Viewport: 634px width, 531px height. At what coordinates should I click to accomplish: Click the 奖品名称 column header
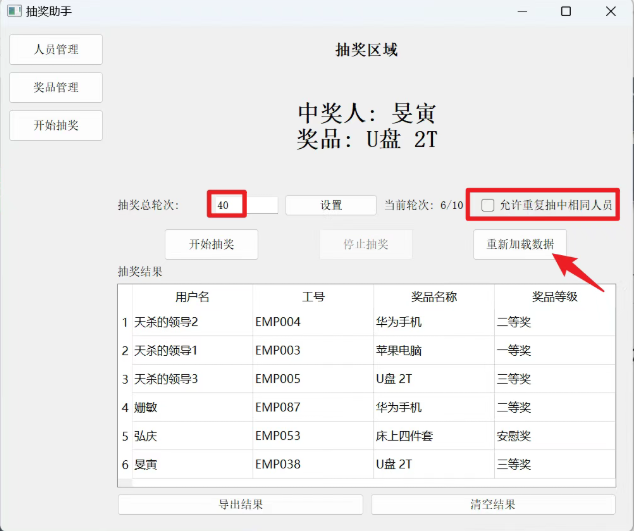tap(434, 297)
